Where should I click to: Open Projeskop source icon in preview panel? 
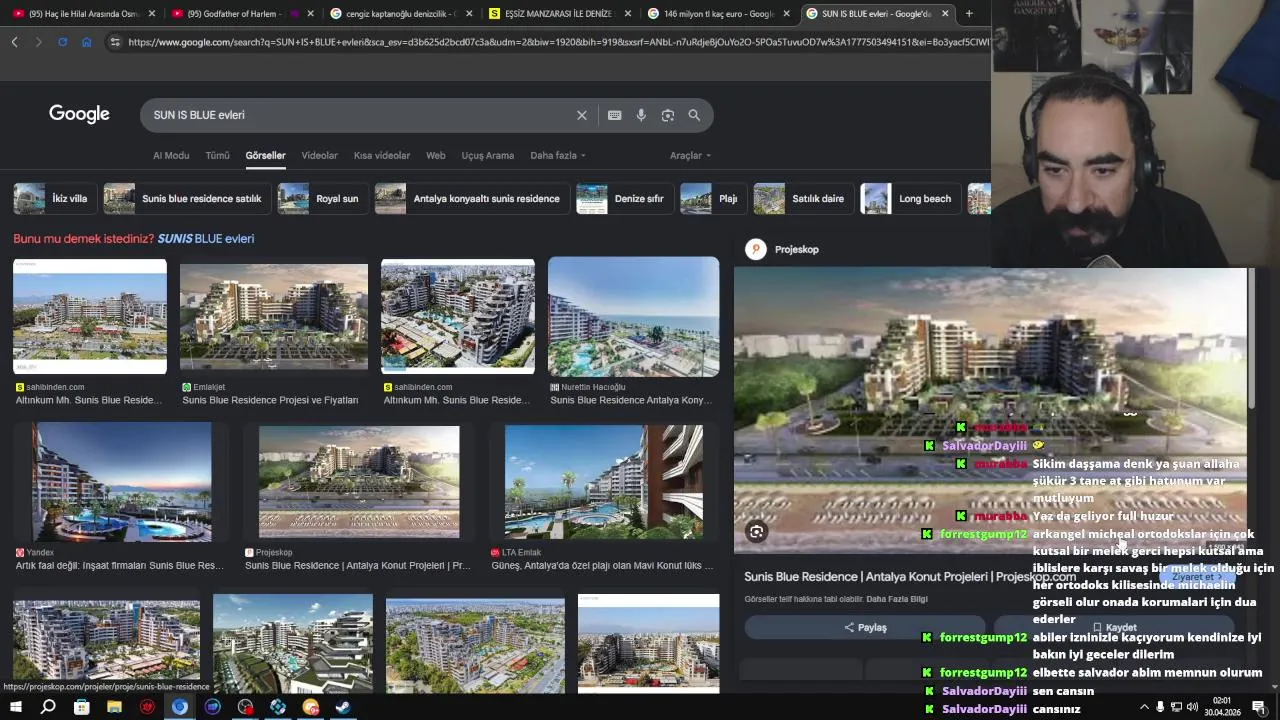pos(756,249)
